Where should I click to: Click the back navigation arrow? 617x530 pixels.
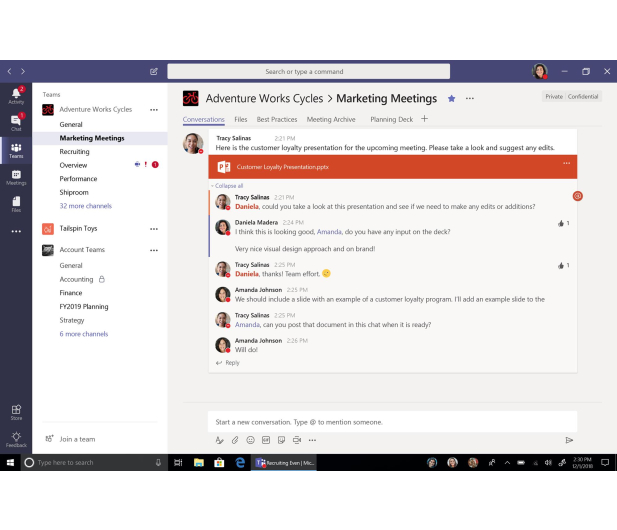point(9,71)
